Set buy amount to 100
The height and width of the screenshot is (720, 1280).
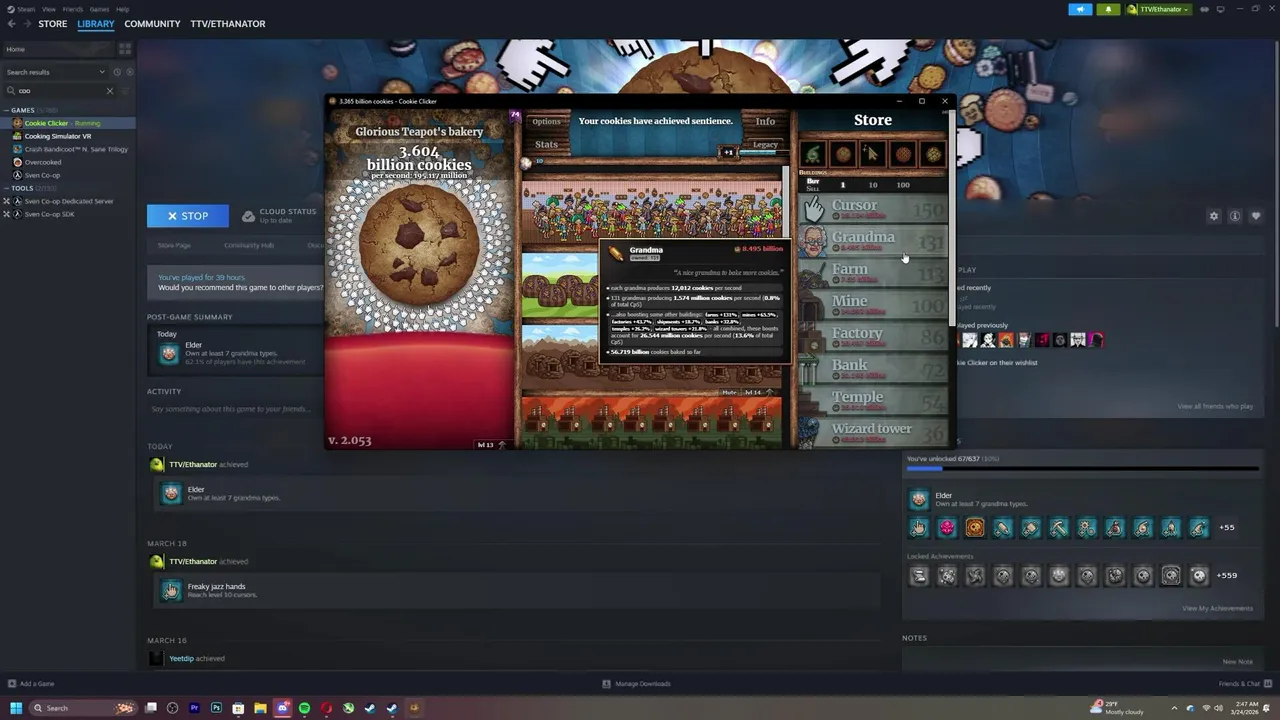pyautogui.click(x=903, y=185)
